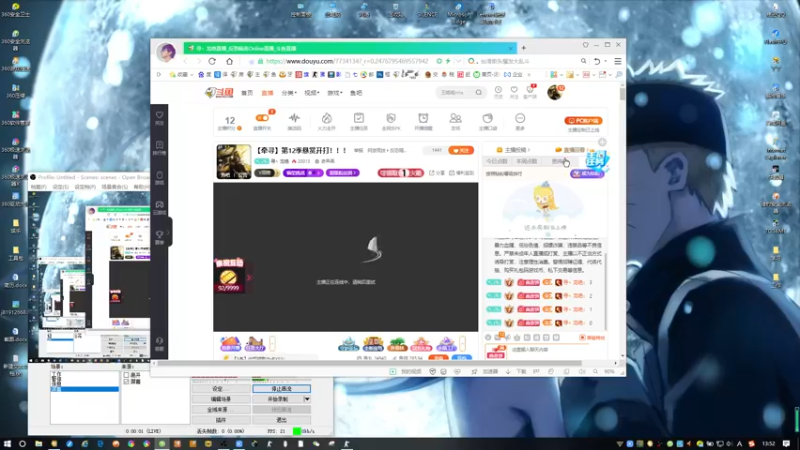
Task: Open the alarm clock icon in streamer toolbar
Action: (x=423, y=118)
